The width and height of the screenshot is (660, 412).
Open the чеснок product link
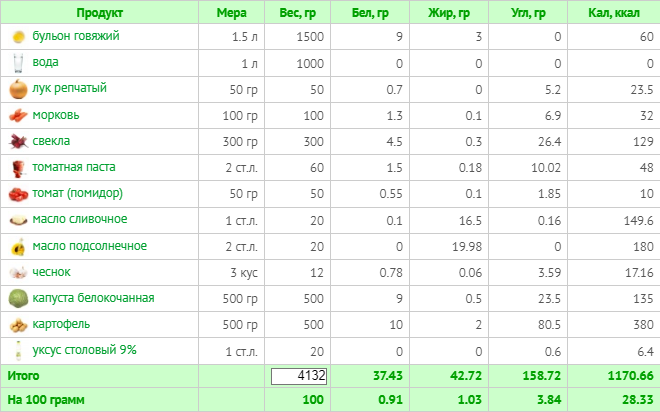51,272
